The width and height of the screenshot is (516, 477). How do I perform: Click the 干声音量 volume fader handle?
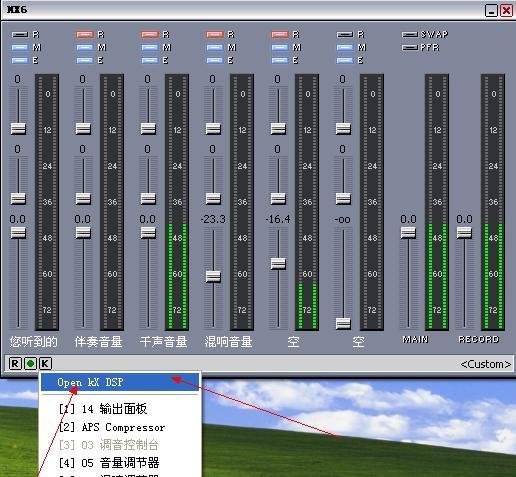pos(148,232)
